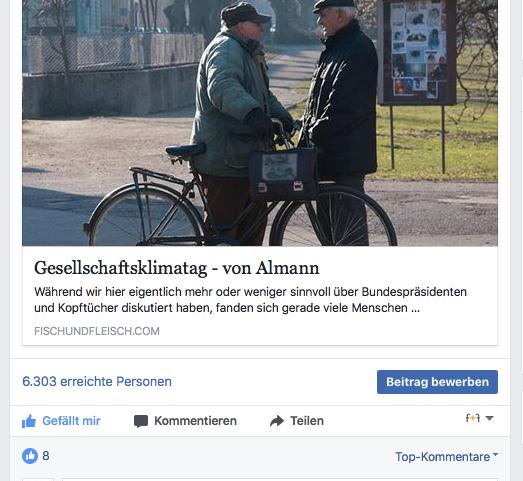
Task: Toggle Gefällt mir on this post
Action: pos(61,421)
